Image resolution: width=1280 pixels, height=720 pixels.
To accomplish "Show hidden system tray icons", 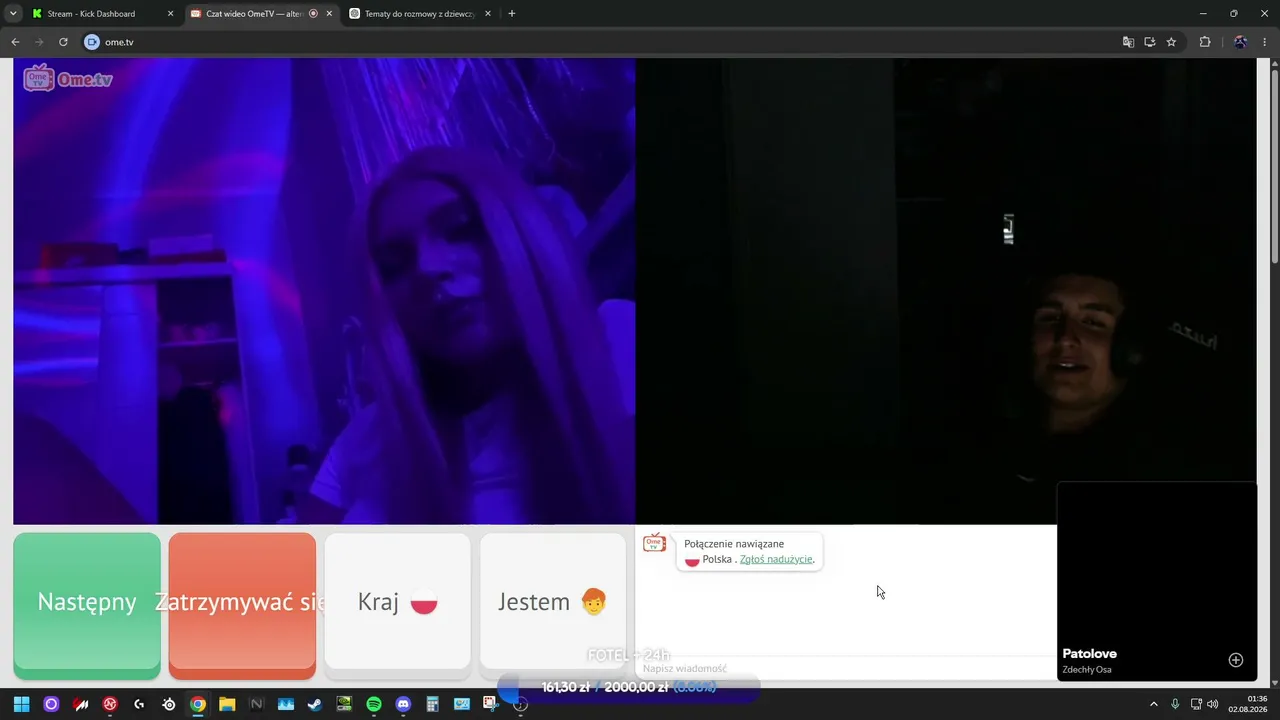I will [x=1153, y=704].
